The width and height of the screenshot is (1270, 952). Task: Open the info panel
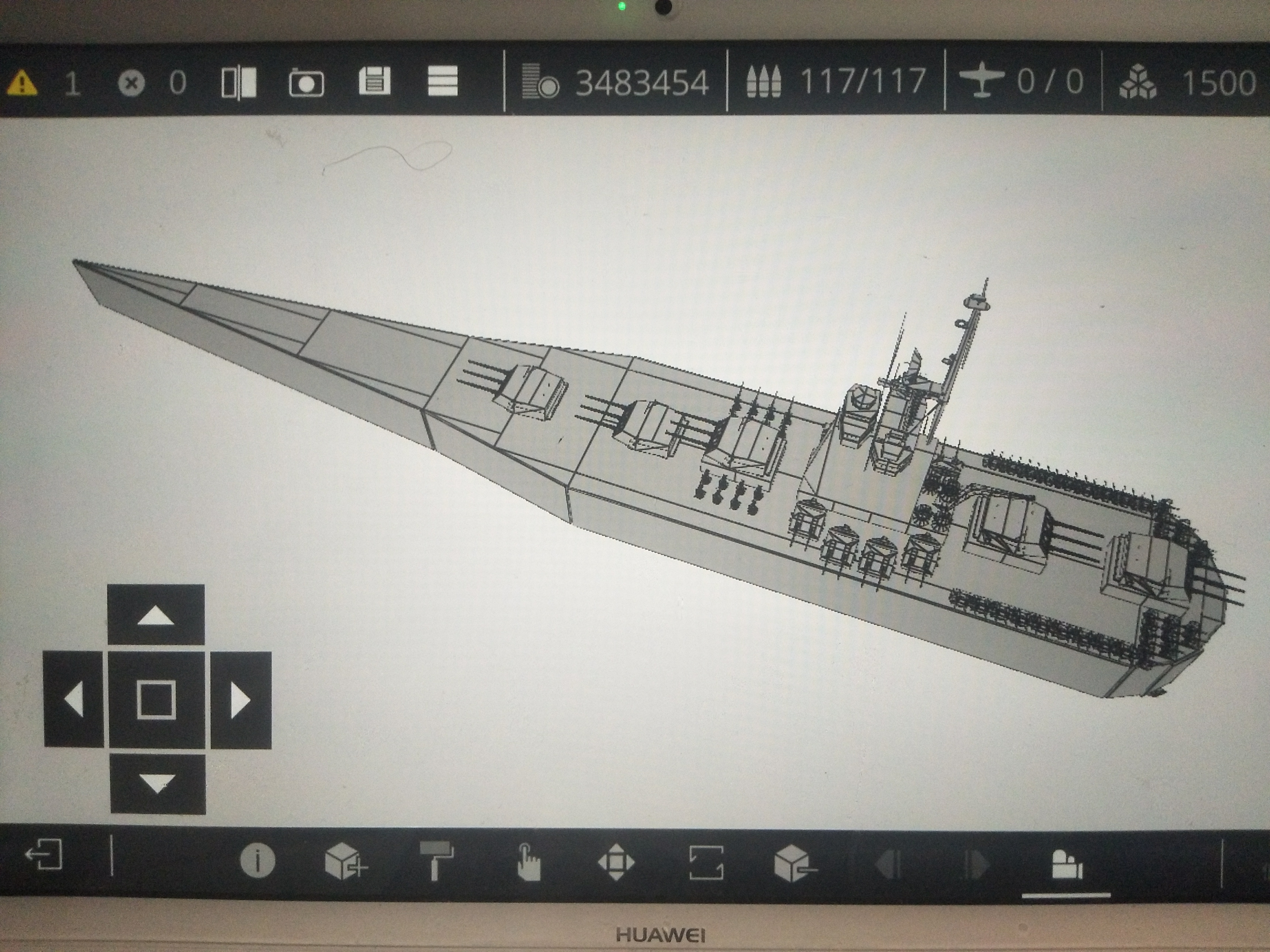pyautogui.click(x=257, y=861)
